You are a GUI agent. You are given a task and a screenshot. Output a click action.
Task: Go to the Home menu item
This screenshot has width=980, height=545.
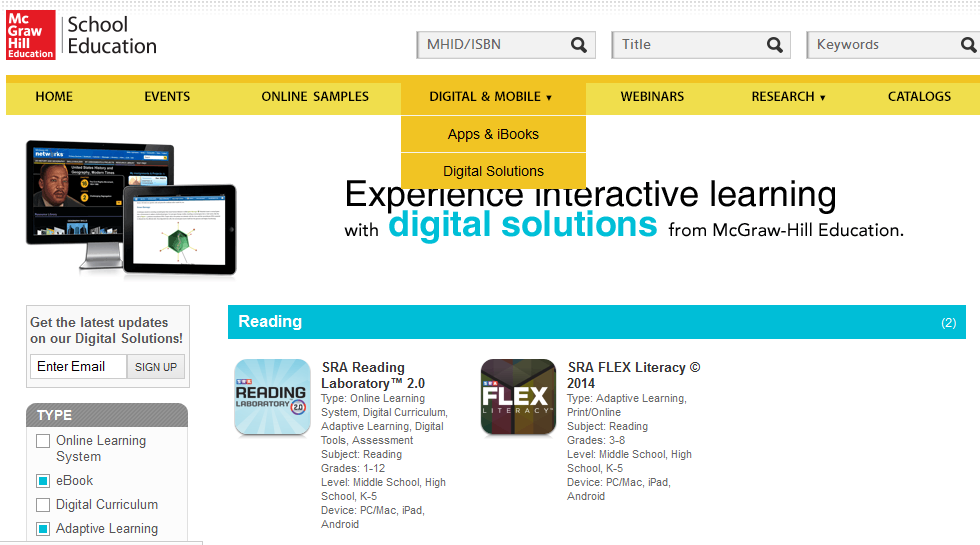pos(54,97)
